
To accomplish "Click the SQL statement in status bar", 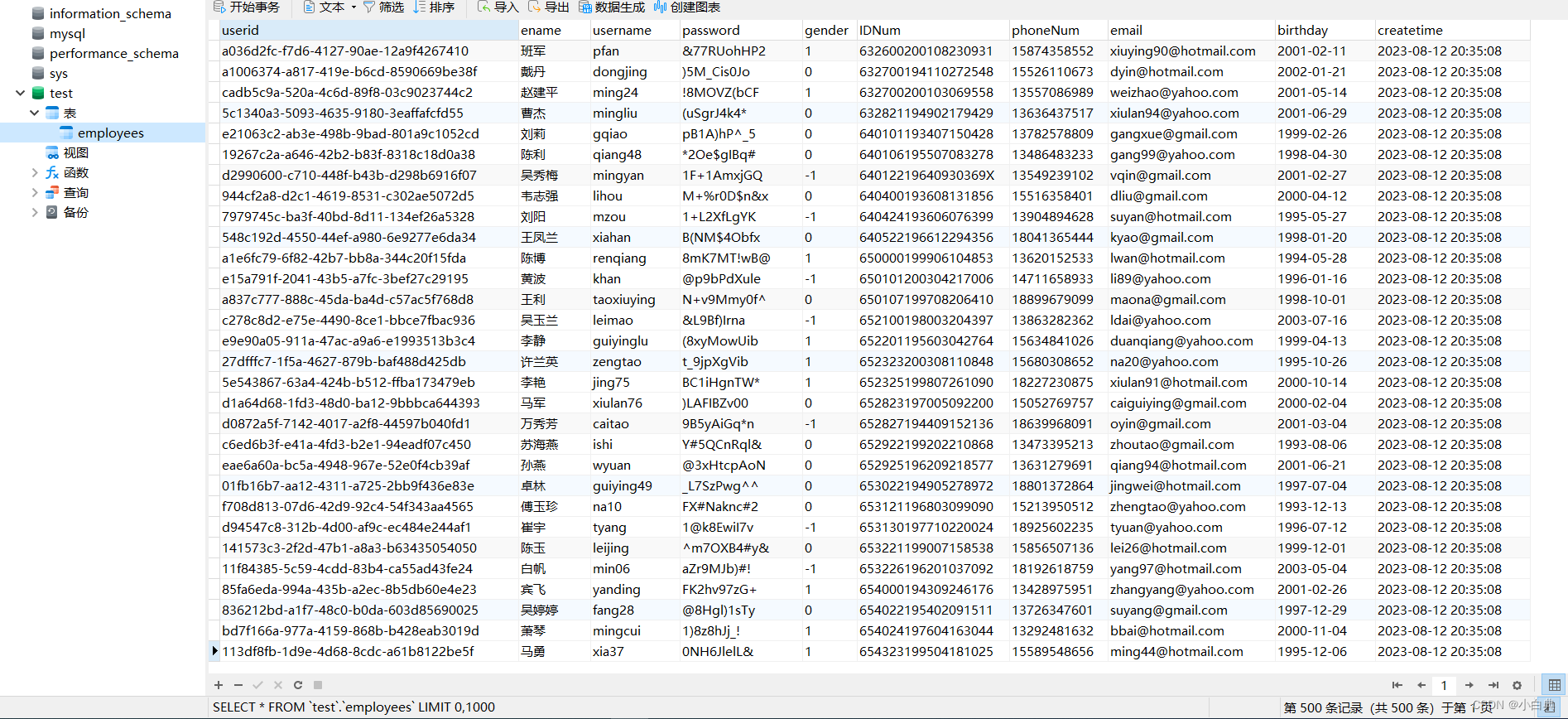I will click(x=354, y=707).
